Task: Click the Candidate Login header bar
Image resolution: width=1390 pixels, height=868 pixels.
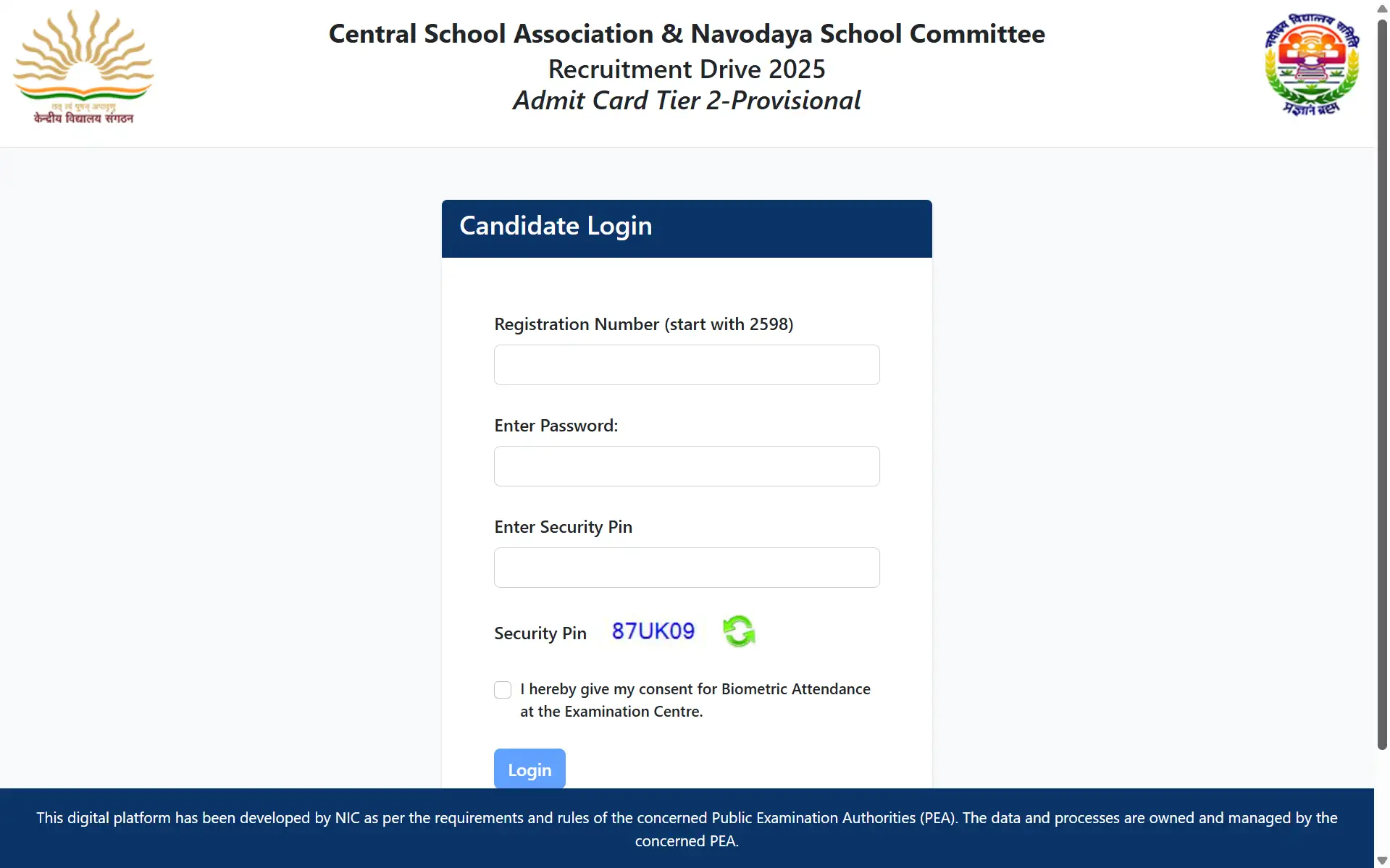Action: (686, 226)
